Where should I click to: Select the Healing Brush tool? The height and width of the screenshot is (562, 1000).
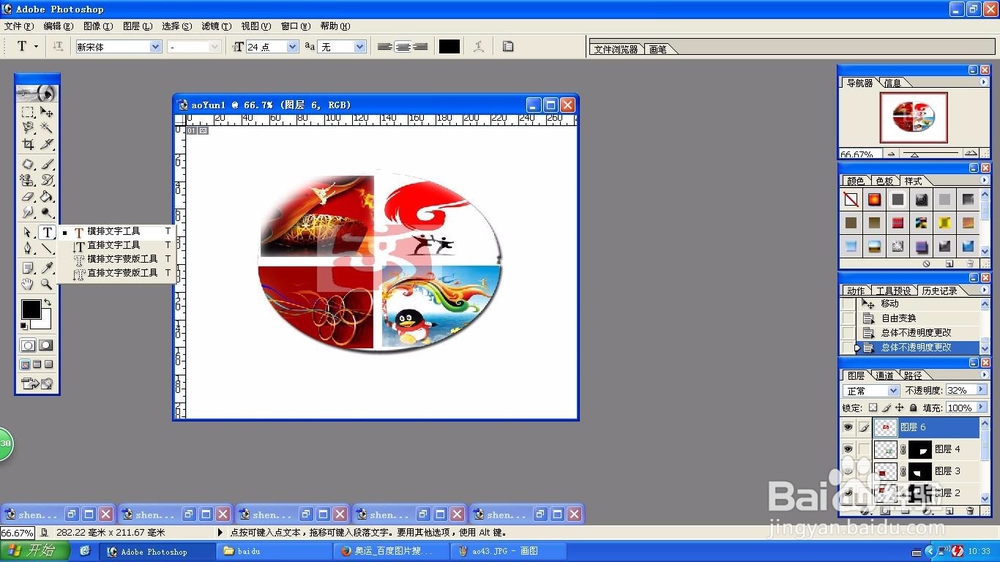point(27,164)
